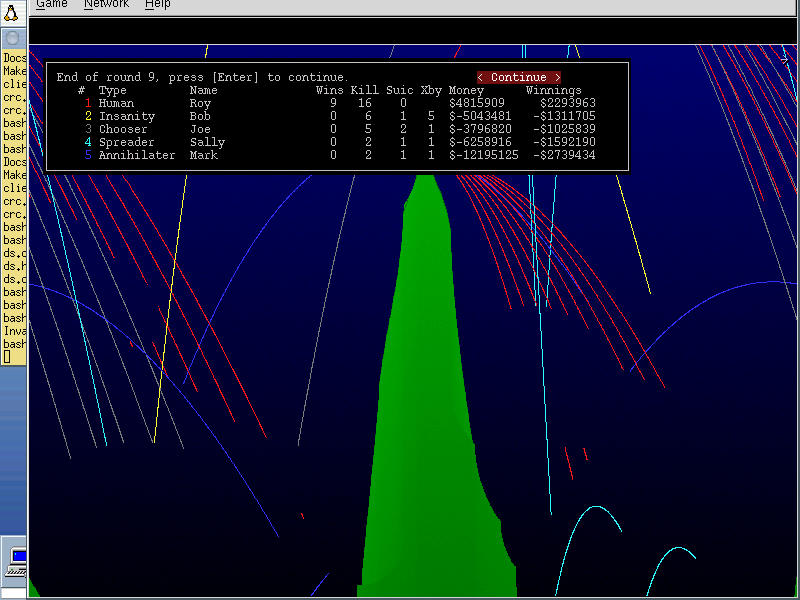Click Bob's Xby value "5"

tap(431, 116)
